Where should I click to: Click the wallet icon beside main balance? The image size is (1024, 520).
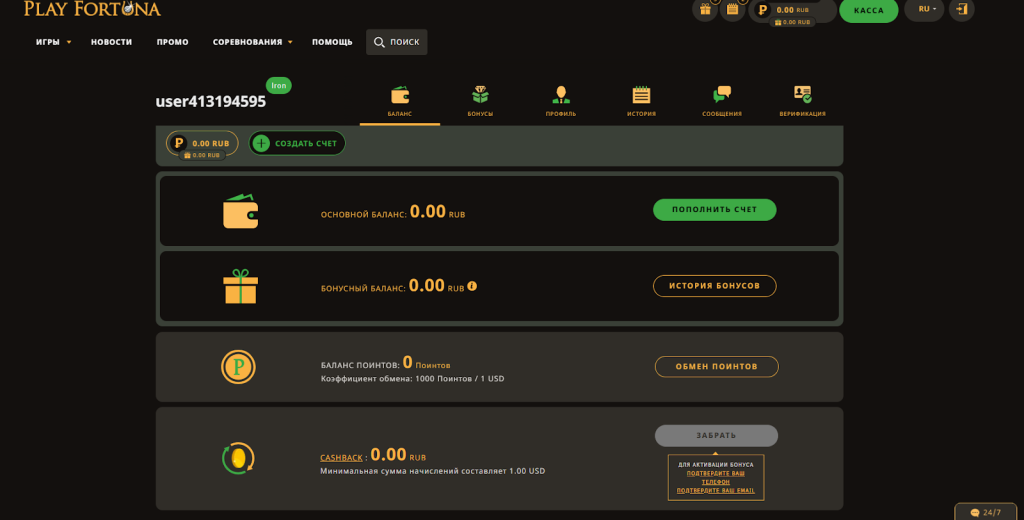240,211
